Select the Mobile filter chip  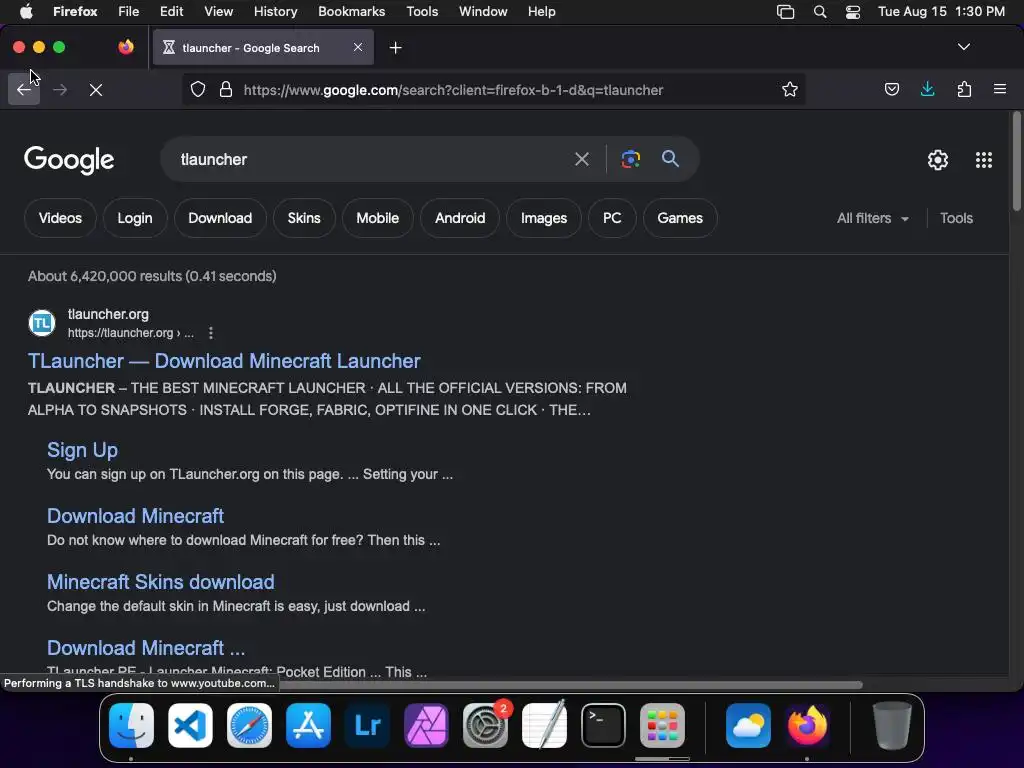377,218
